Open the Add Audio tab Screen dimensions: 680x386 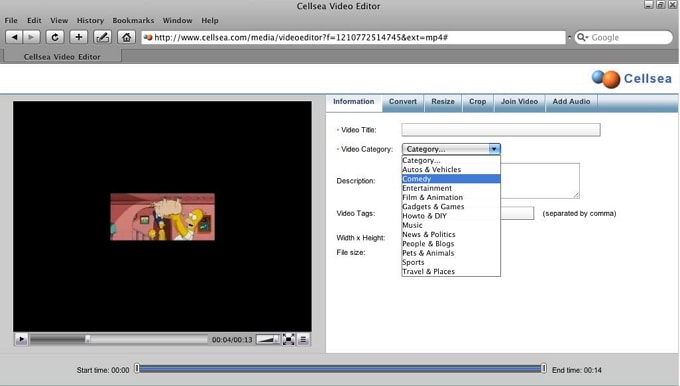571,102
